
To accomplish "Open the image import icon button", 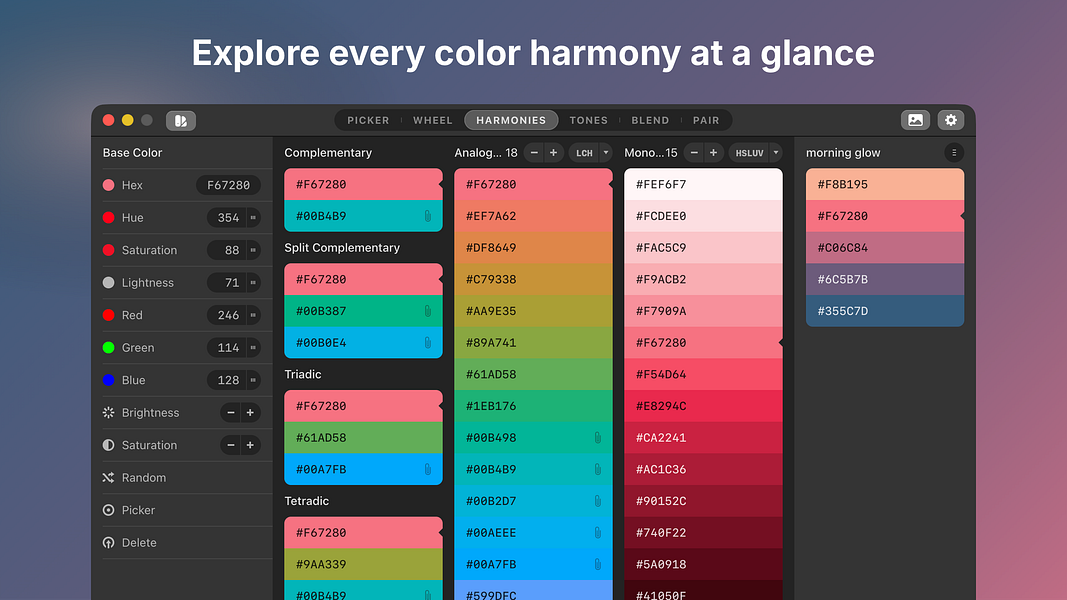I will 915,120.
